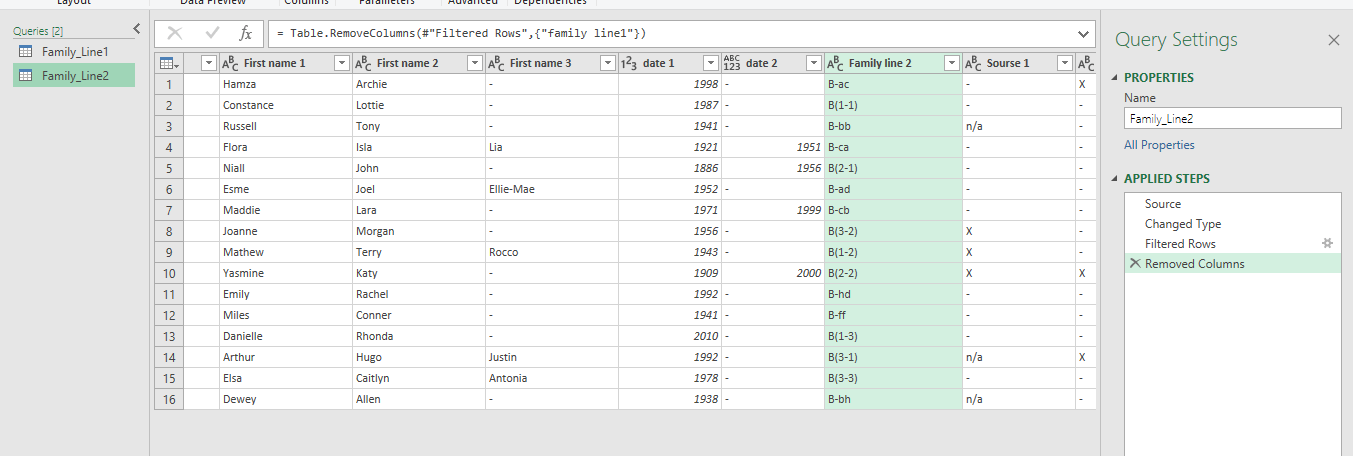This screenshot has height=456, width=1353.
Task: Click the cell containing Niall
Action: click(286, 168)
